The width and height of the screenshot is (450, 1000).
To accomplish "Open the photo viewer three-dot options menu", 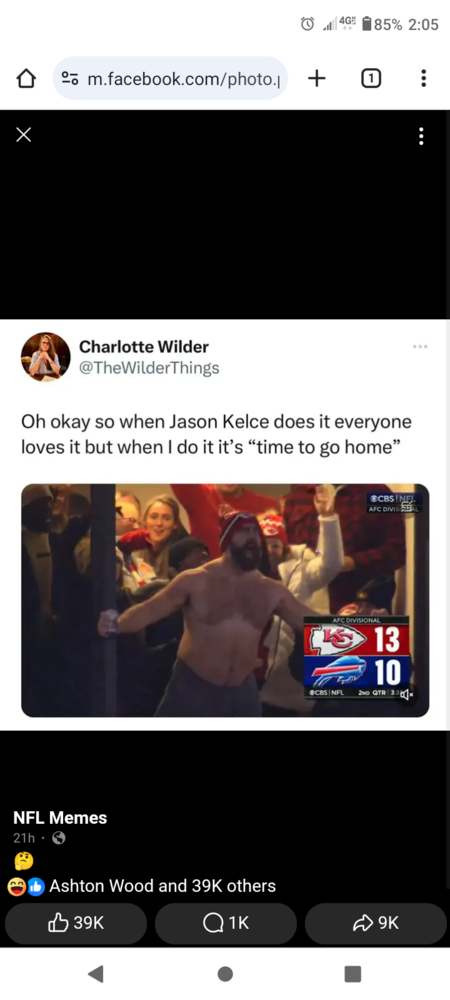I will pyautogui.click(x=421, y=135).
